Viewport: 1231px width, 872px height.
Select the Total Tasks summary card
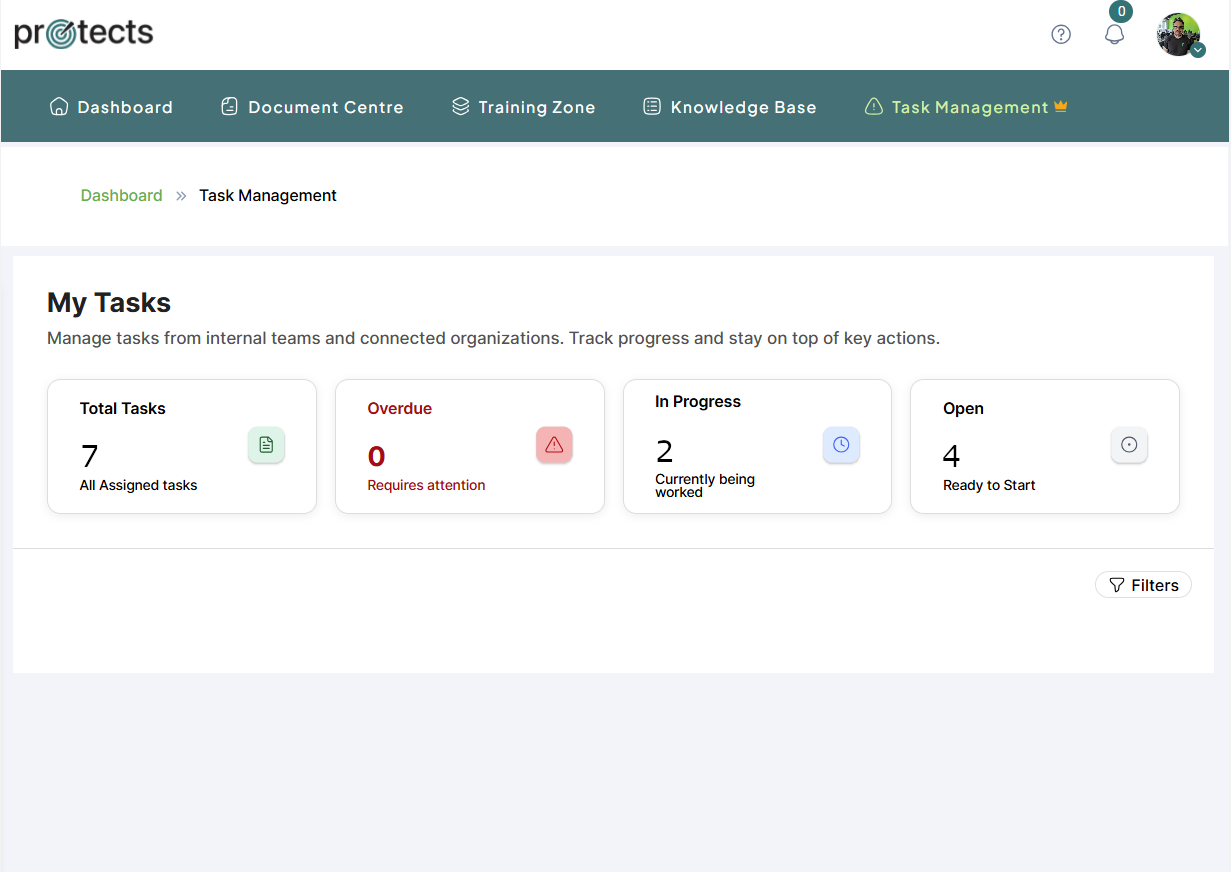click(181, 446)
